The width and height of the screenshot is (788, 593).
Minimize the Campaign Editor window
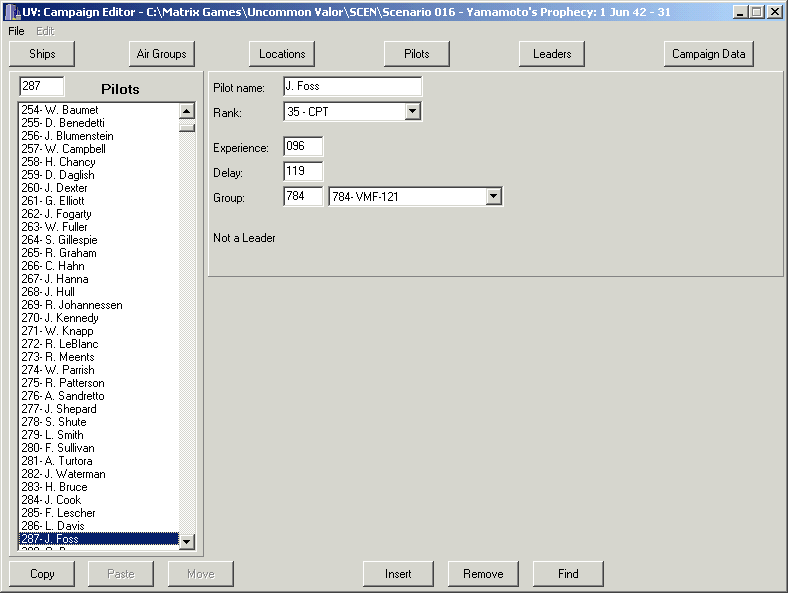[x=740, y=12]
